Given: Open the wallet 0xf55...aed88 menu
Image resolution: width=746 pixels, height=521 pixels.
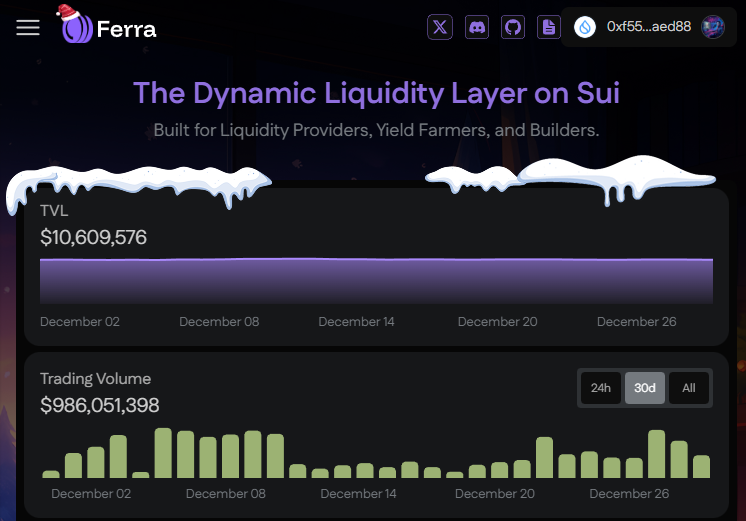Looking at the screenshot, I should pos(649,27).
